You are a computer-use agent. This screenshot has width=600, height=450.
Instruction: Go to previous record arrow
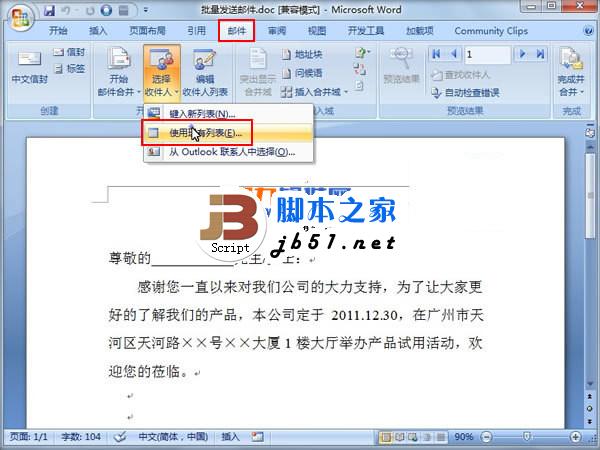[x=454, y=54]
